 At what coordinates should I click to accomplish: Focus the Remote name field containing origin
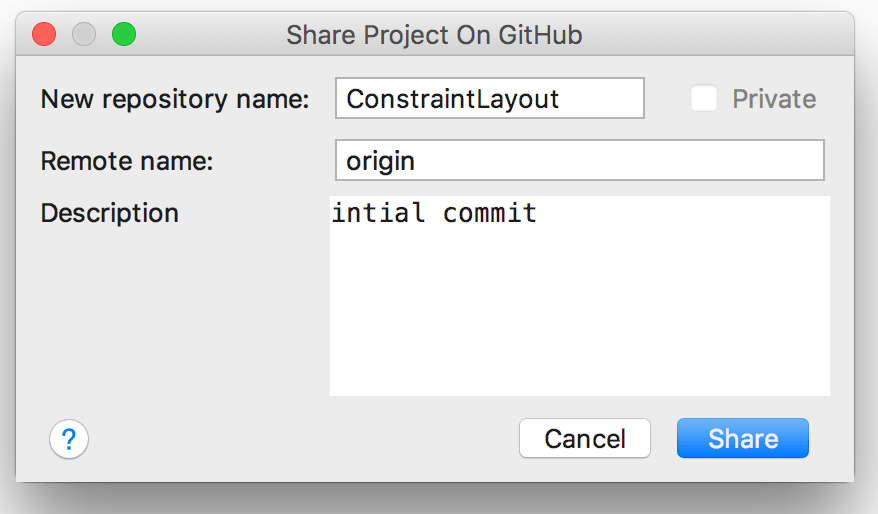[x=580, y=161]
